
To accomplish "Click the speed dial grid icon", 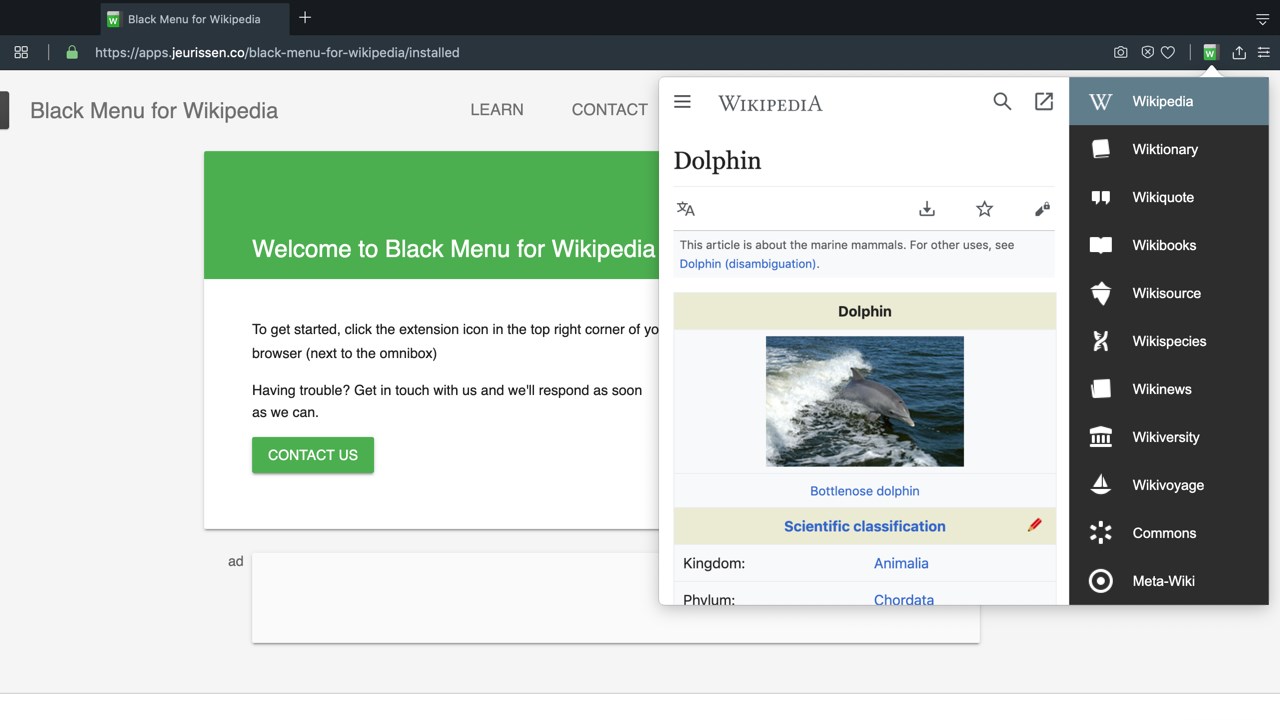I will (21, 53).
